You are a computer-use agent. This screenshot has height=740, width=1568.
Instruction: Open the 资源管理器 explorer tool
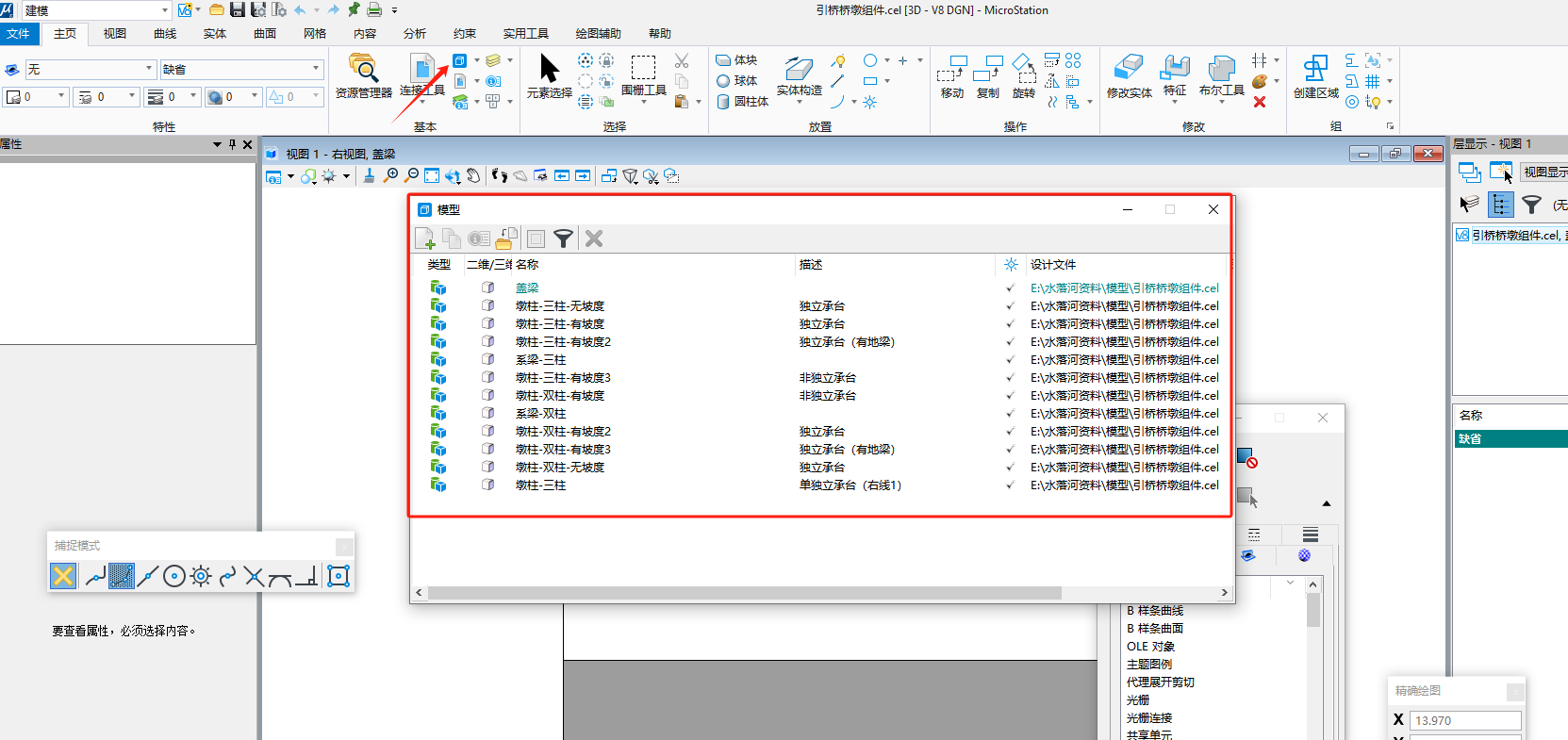click(x=363, y=76)
